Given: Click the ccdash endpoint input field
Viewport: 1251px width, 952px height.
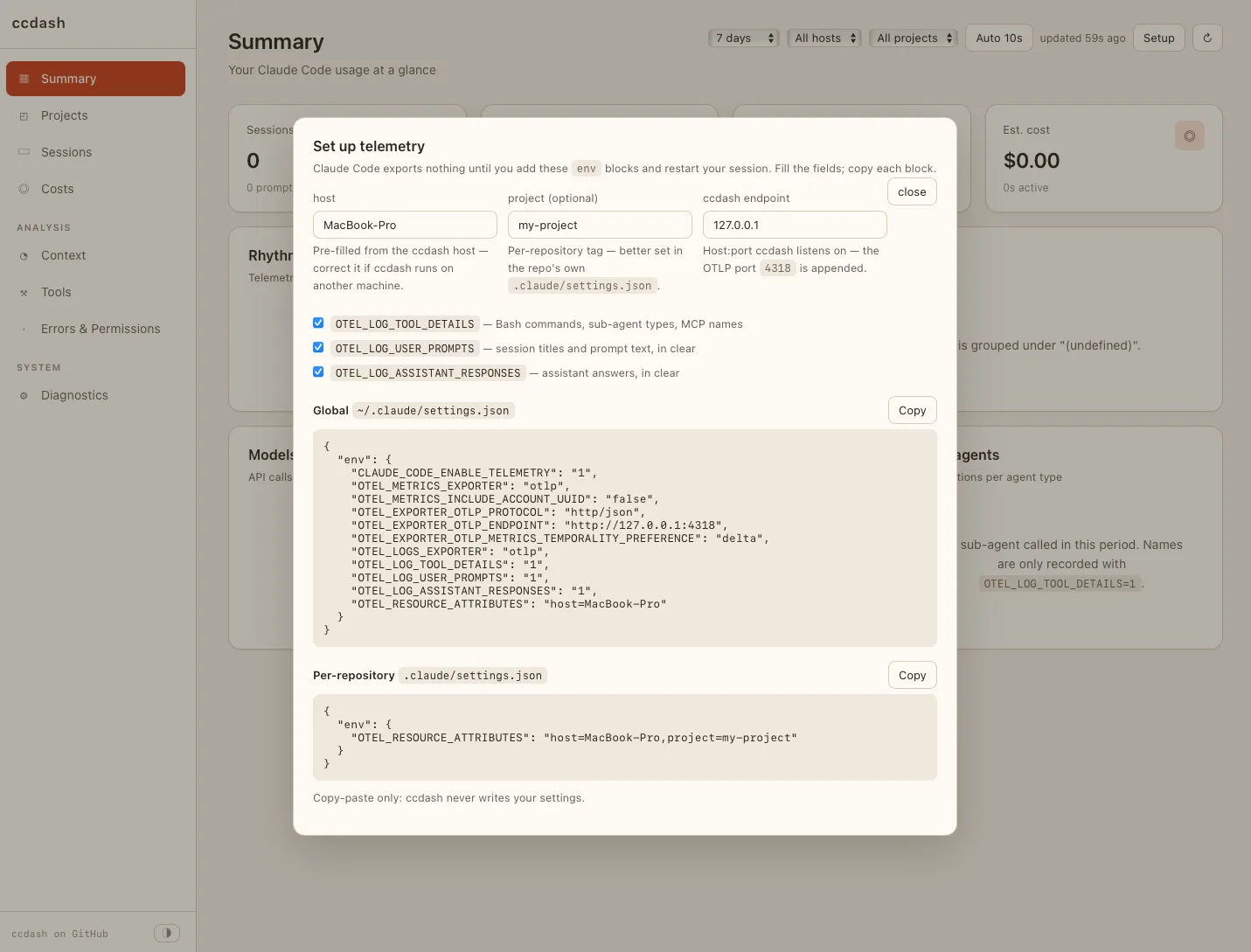Looking at the screenshot, I should click(795, 225).
